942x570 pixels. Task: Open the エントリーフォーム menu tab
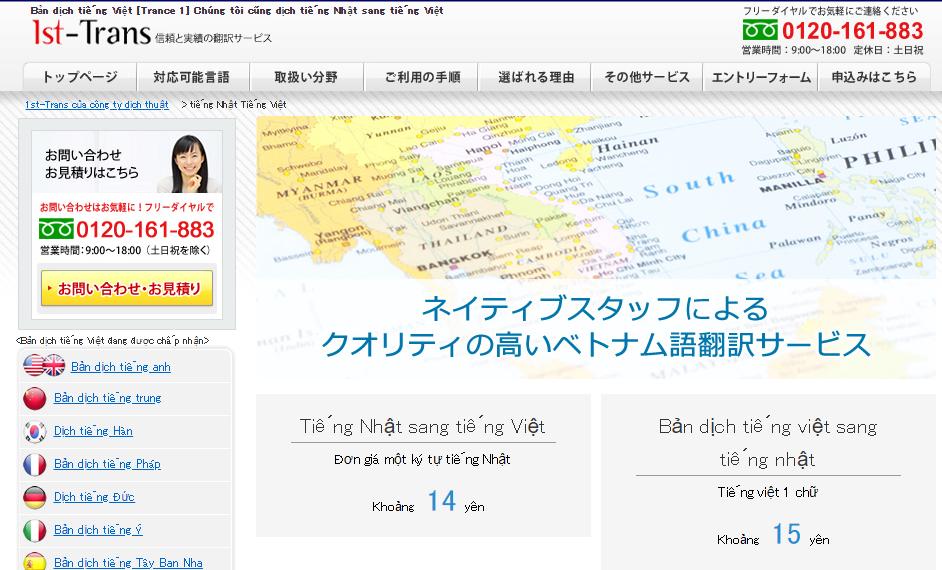tap(761, 77)
